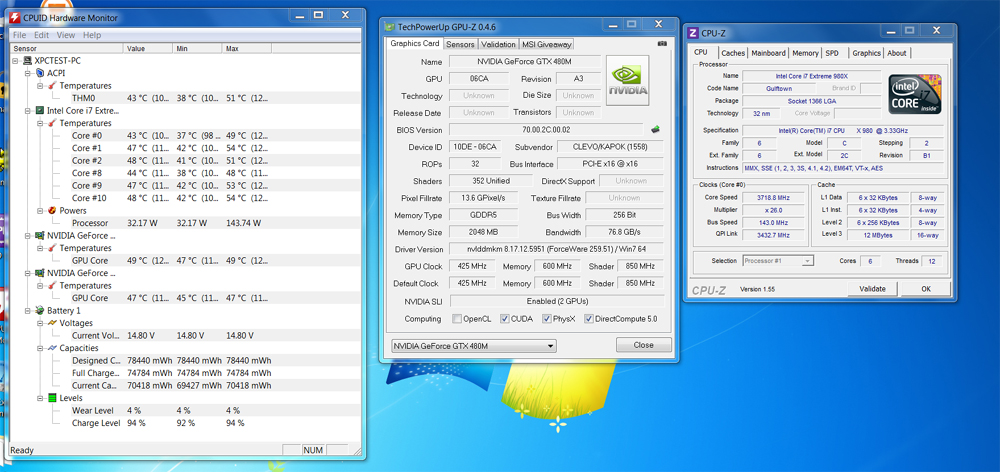Viewport: 1000px width, 472px height.
Task: Open the Edit menu in Hardware Monitor
Action: coord(41,35)
